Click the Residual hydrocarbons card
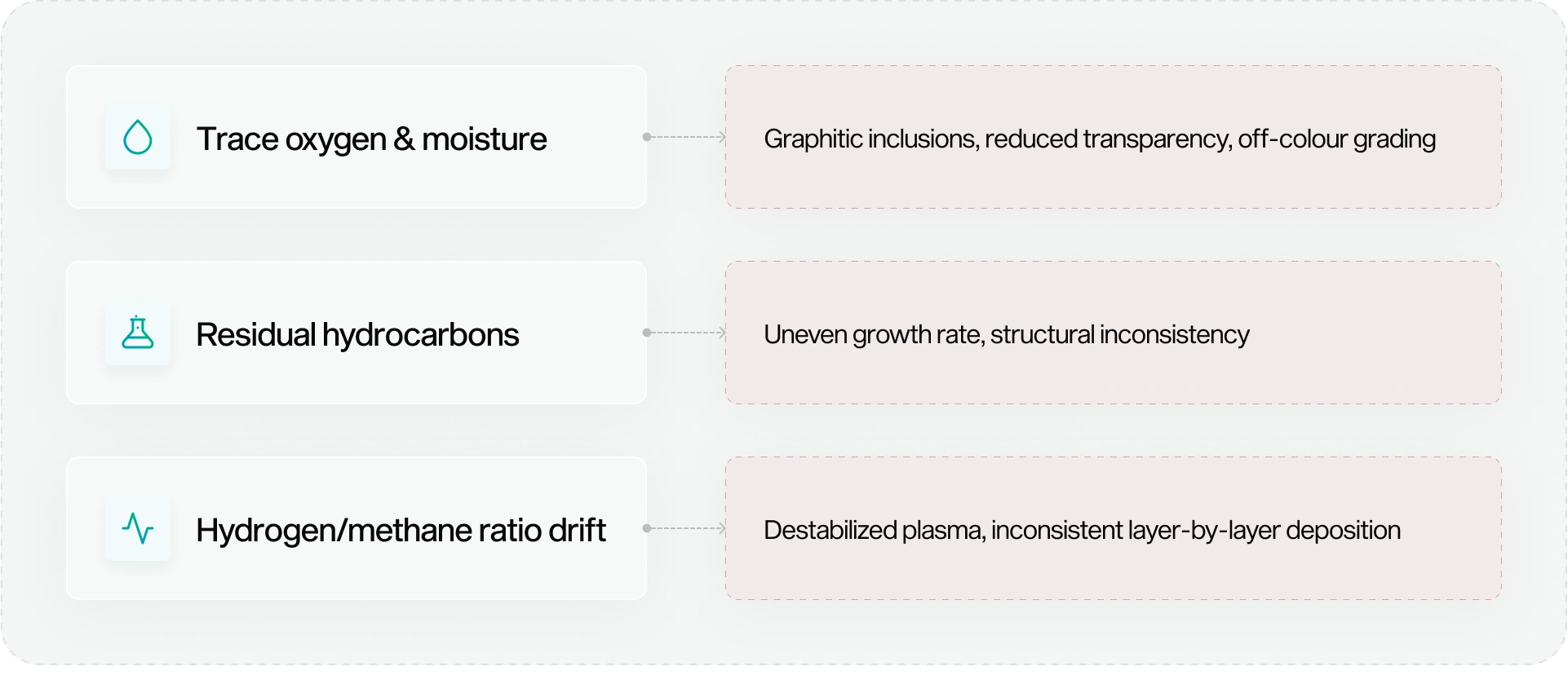This screenshot has width=1568, height=675. pyautogui.click(x=357, y=333)
